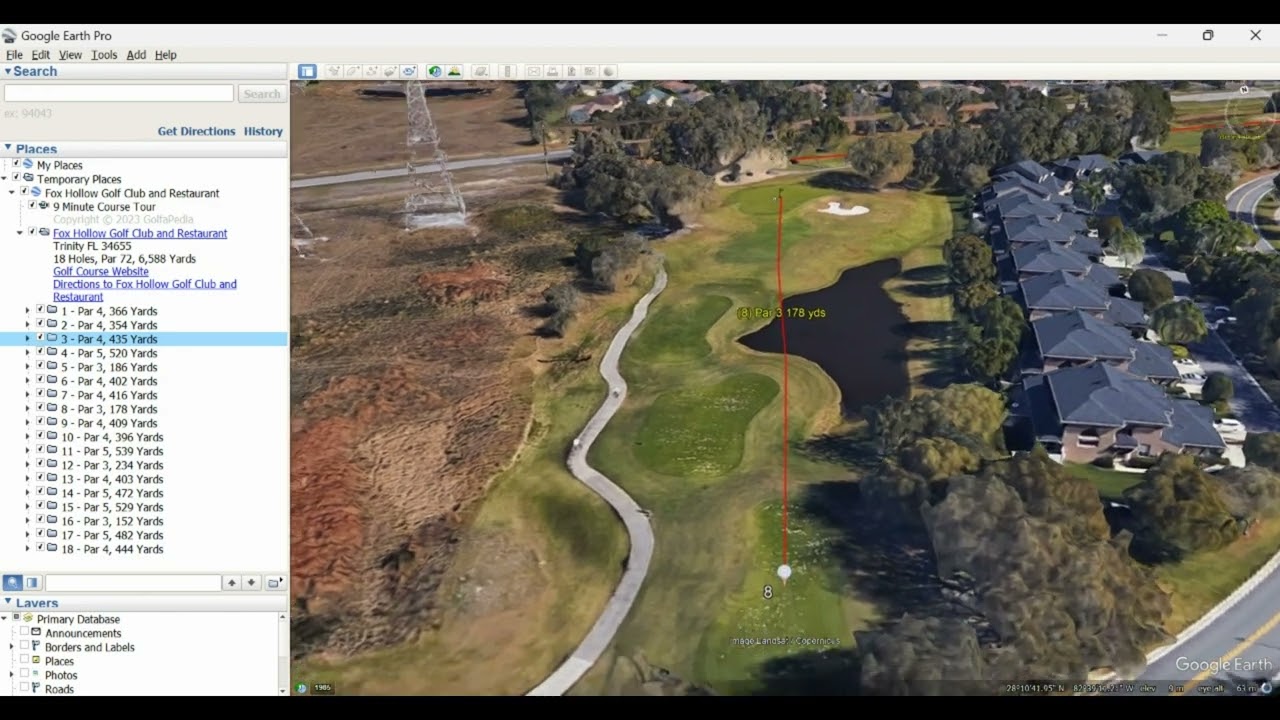Click the Record a Tour toolbar icon

409,71
